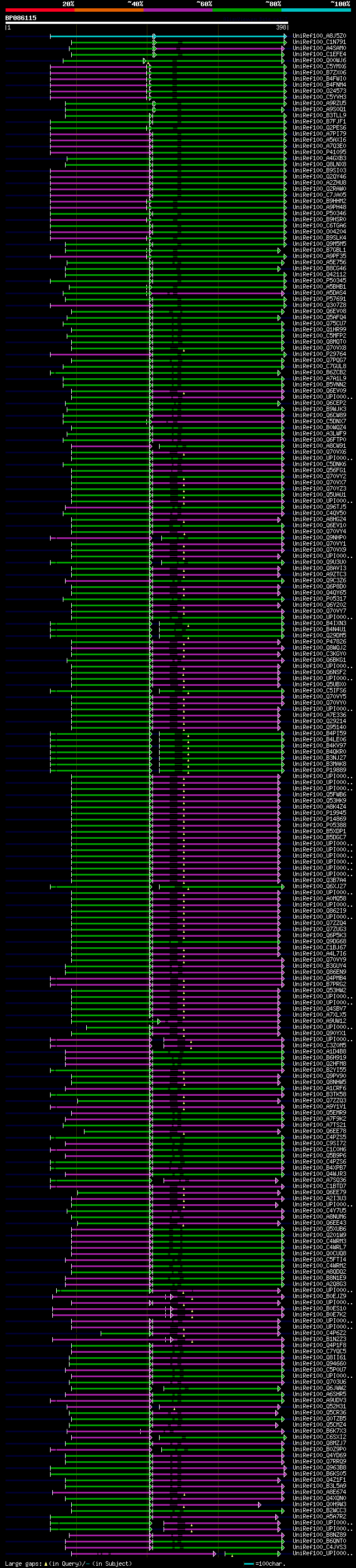Screen dimensions: 356x1568
Task: Select the UniRef100_B6ZCB2 label
Action: pyautogui.click(x=319, y=372)
